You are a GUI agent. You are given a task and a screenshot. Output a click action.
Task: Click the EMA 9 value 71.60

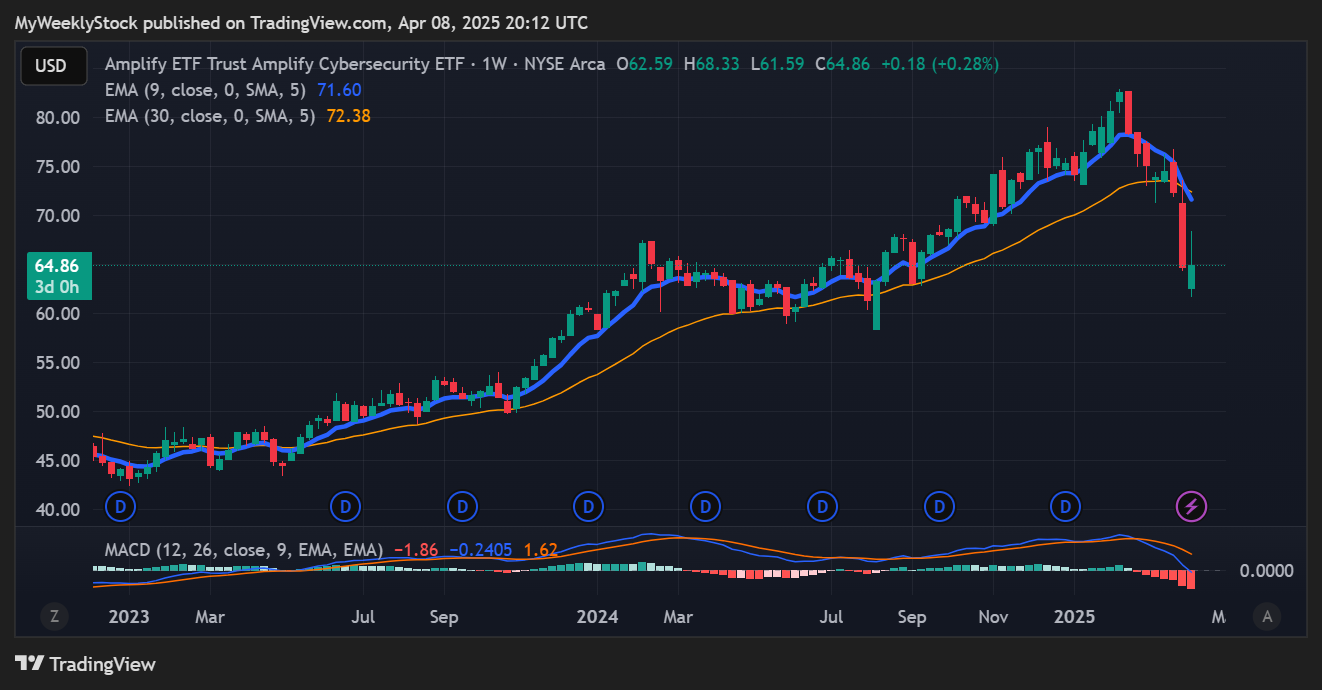[339, 90]
